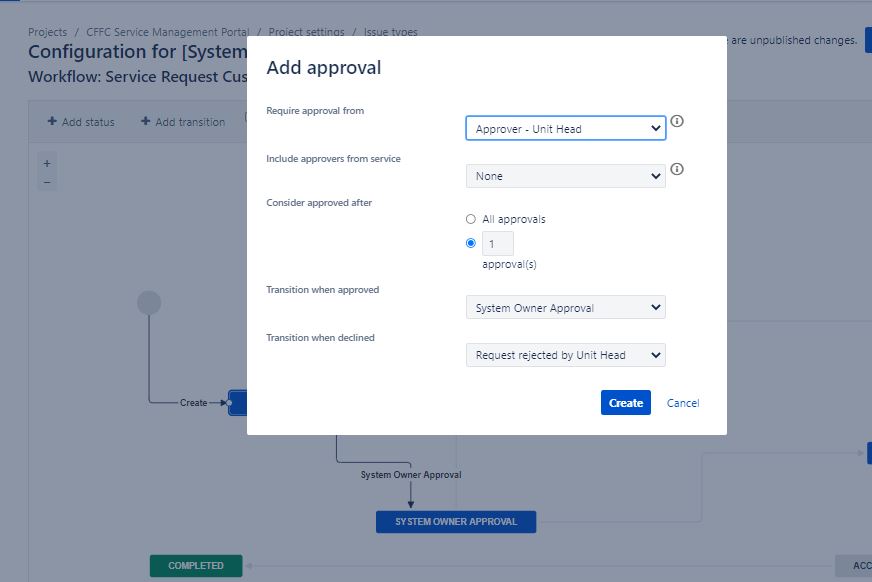
Task: Select the Create transition label
Action: point(194,402)
